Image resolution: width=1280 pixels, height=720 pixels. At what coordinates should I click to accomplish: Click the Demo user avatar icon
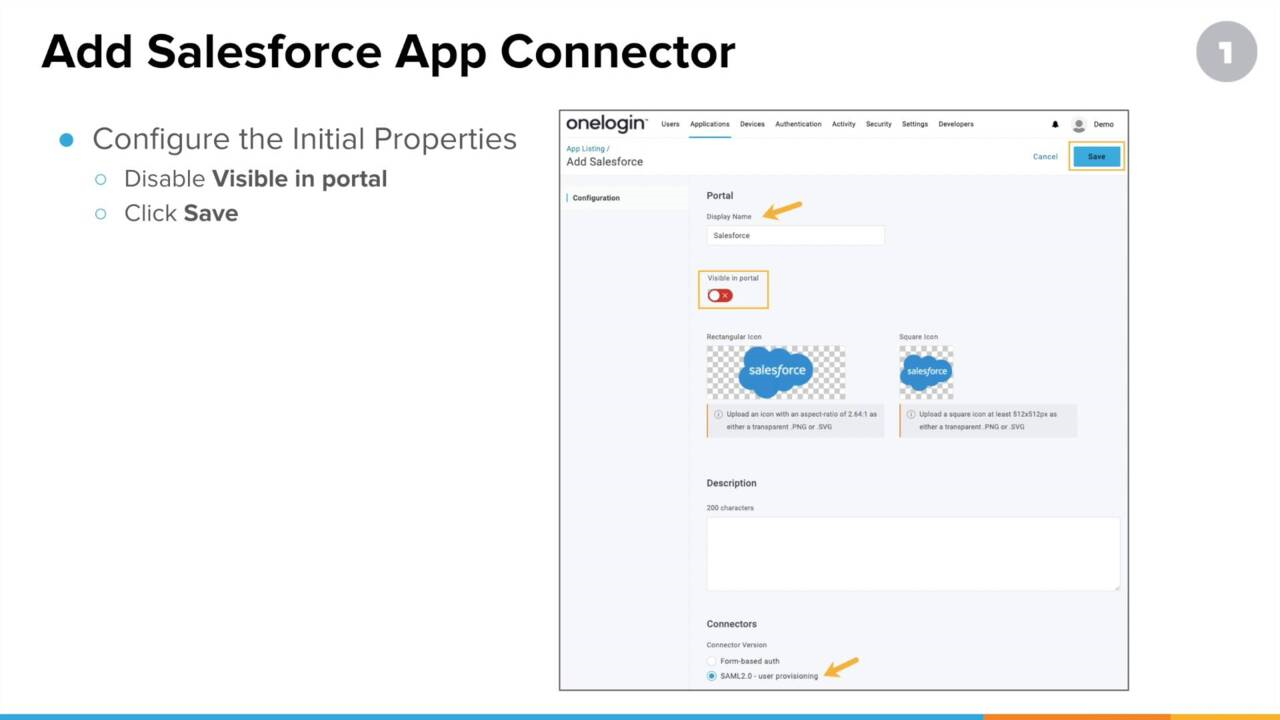1079,124
